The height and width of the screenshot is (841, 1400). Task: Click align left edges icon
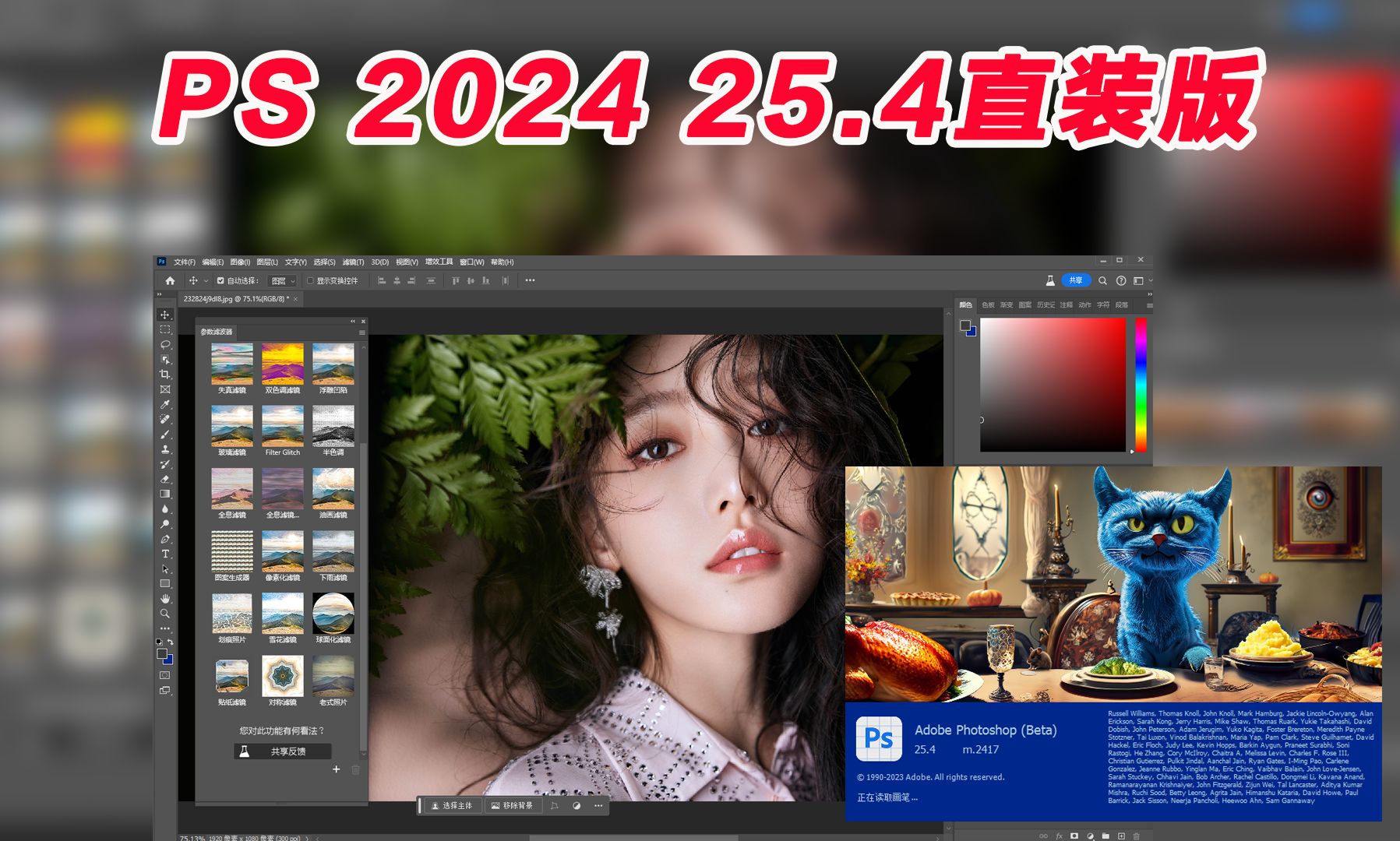(382, 280)
